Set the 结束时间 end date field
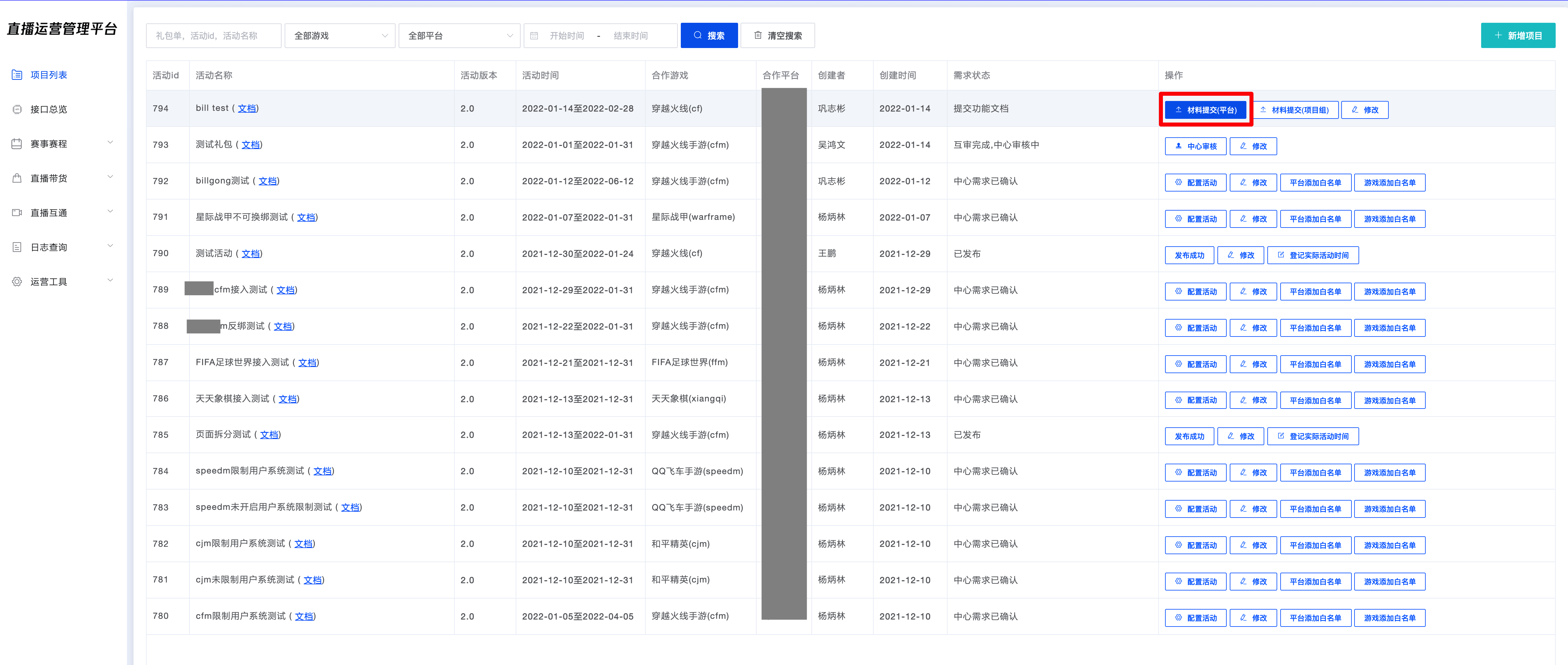This screenshot has width=1568, height=665. pos(631,36)
